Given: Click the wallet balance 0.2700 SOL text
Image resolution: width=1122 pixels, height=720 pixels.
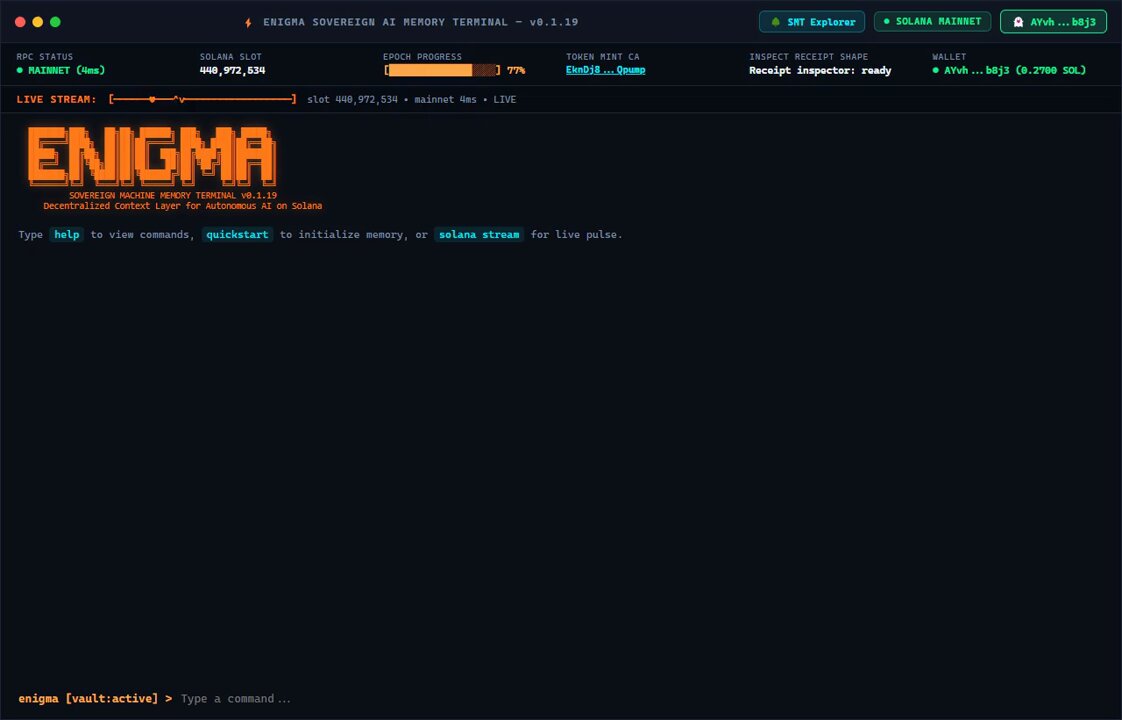Looking at the screenshot, I should [1050, 70].
